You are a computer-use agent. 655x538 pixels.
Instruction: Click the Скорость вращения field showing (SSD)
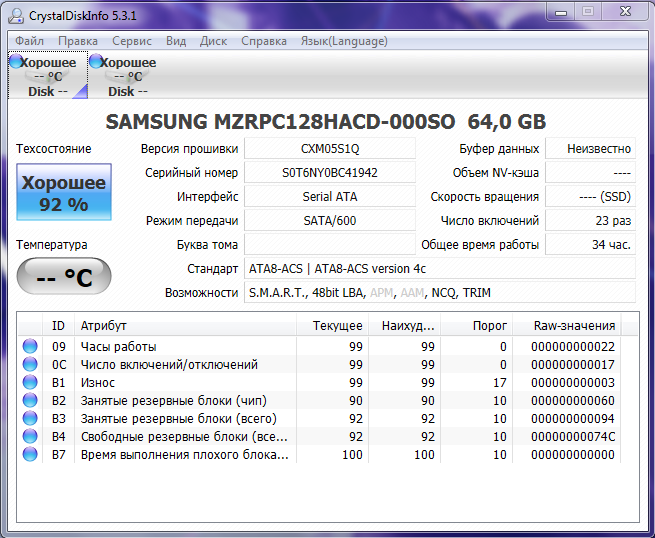tap(591, 197)
